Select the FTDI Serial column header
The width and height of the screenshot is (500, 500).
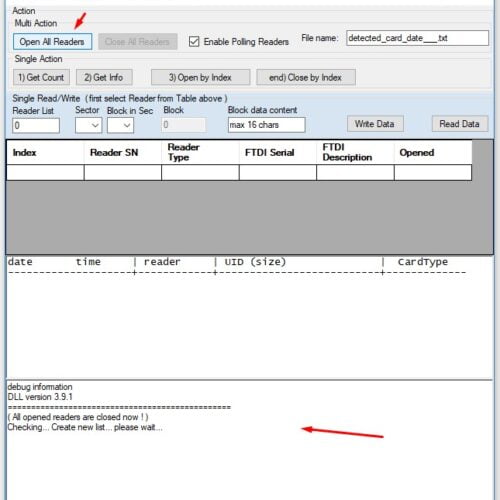(x=278, y=152)
